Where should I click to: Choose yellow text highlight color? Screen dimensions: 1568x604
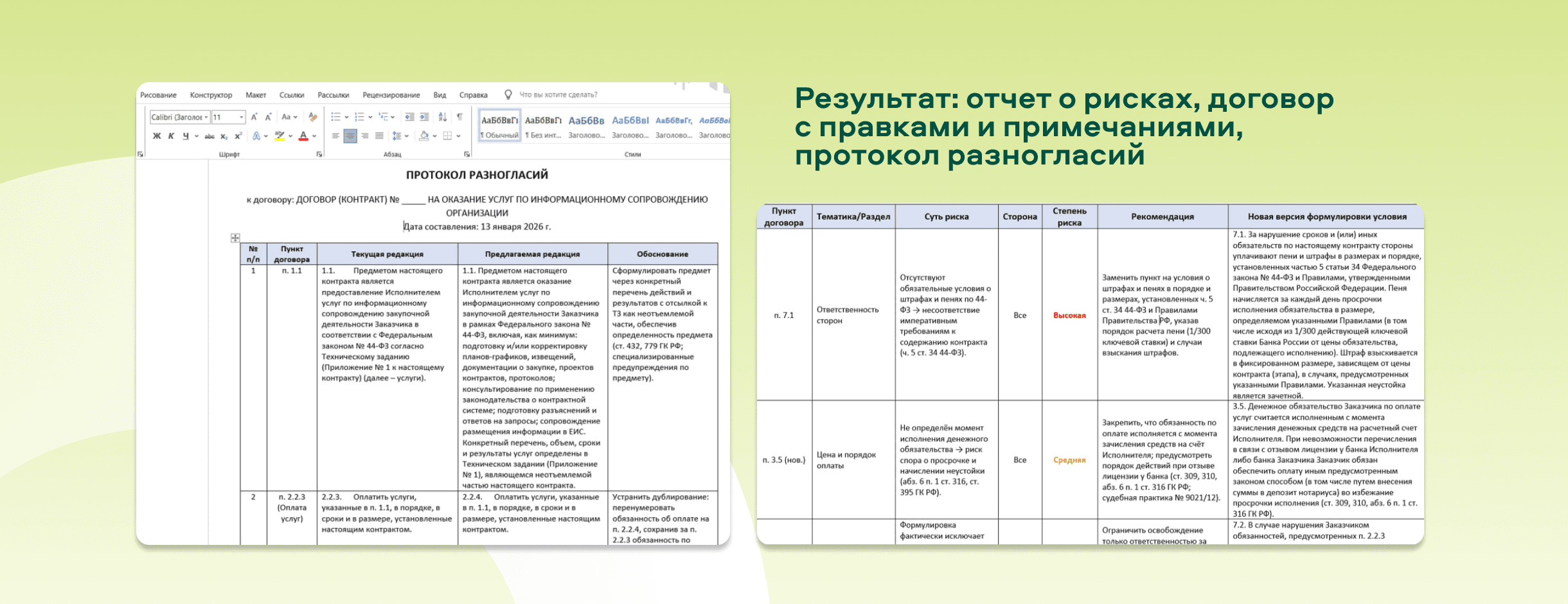coord(280,136)
